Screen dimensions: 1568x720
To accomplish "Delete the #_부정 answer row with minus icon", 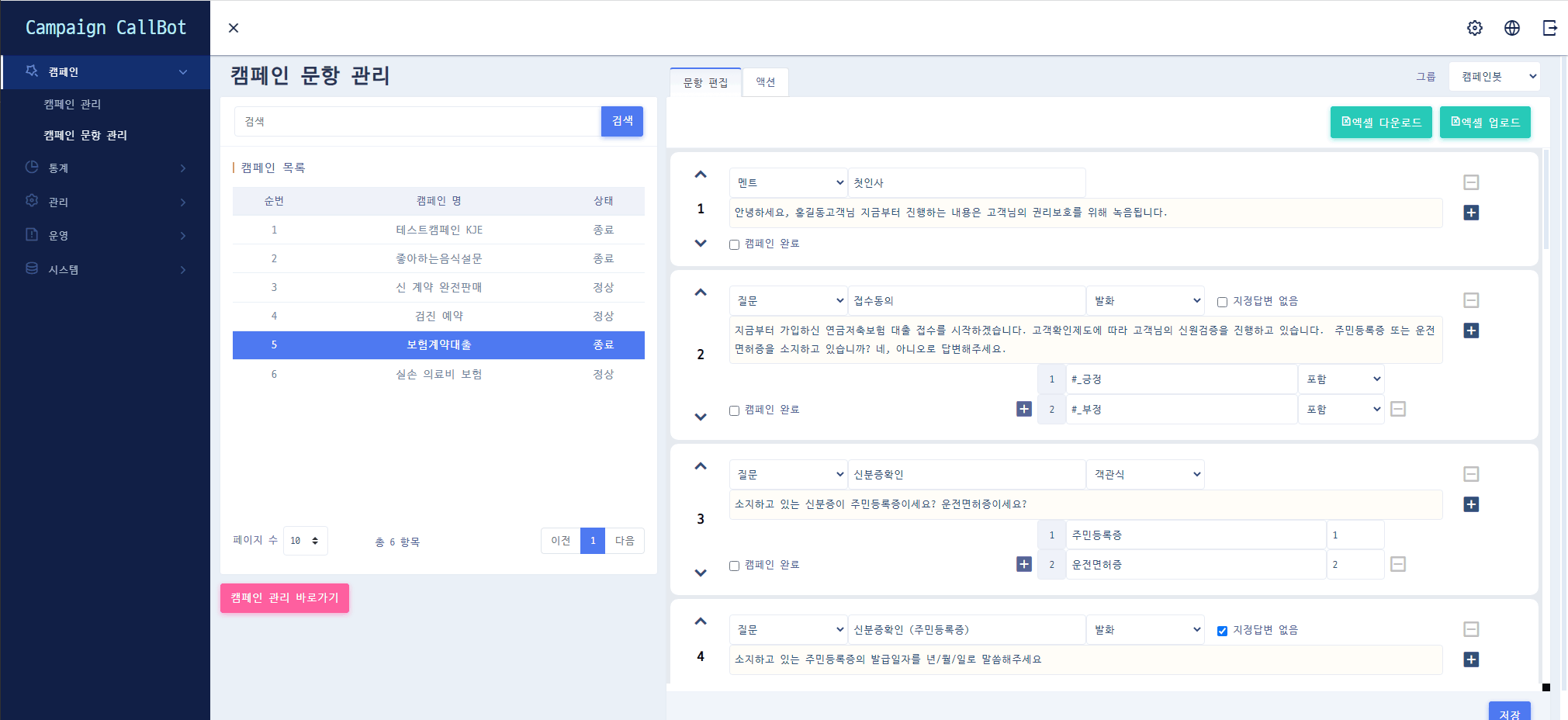I will pyautogui.click(x=1397, y=409).
